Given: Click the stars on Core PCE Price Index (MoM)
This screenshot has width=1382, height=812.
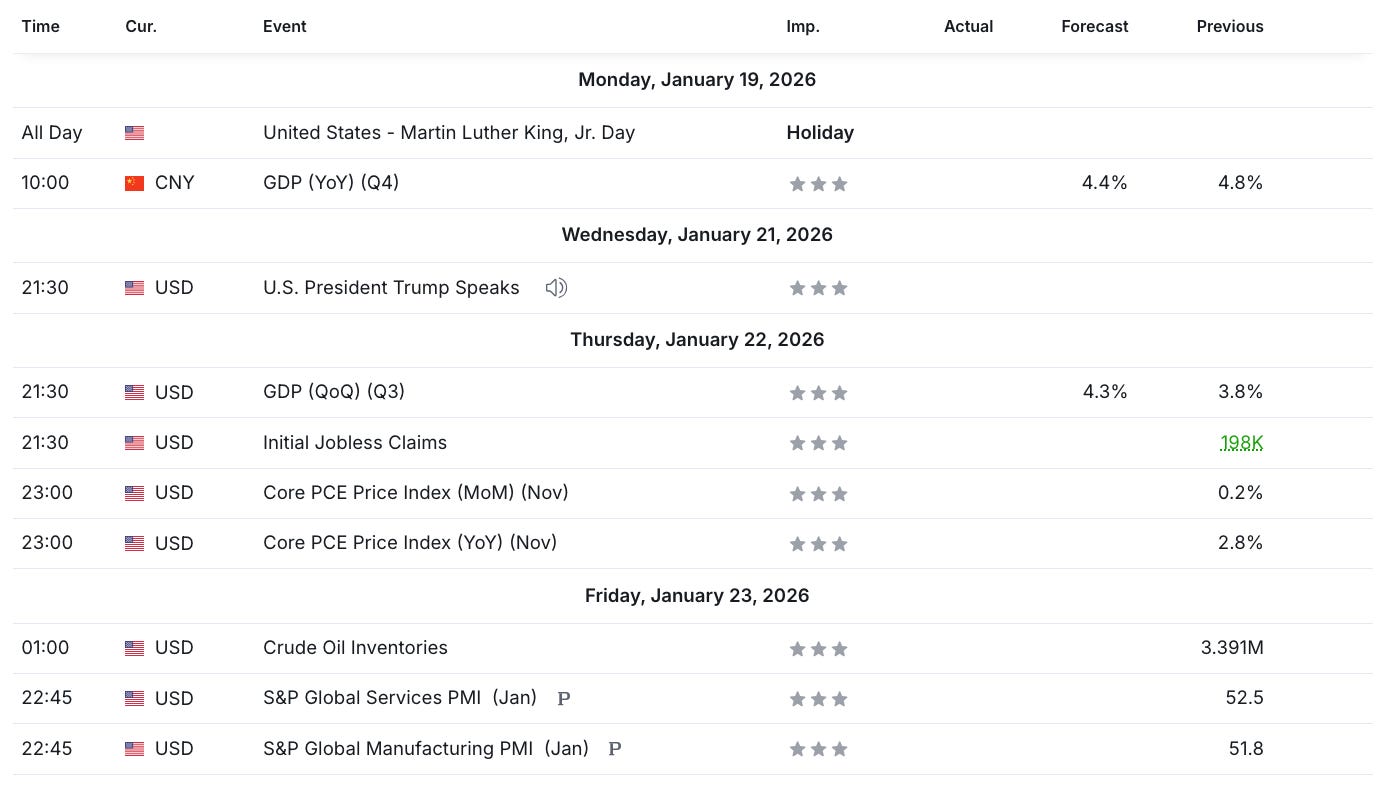Looking at the screenshot, I should pos(818,493).
